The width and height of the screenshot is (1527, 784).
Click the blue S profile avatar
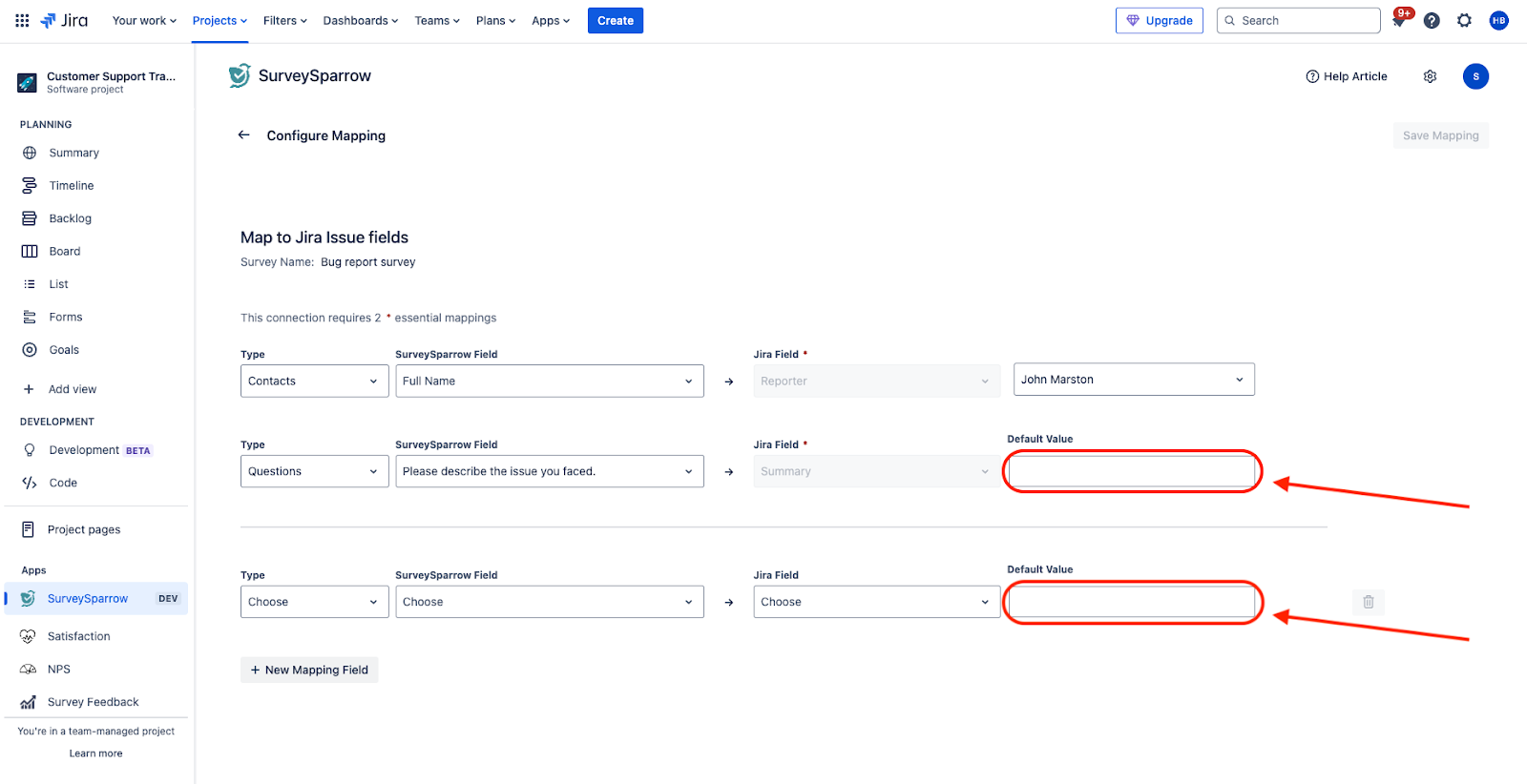1475,76
